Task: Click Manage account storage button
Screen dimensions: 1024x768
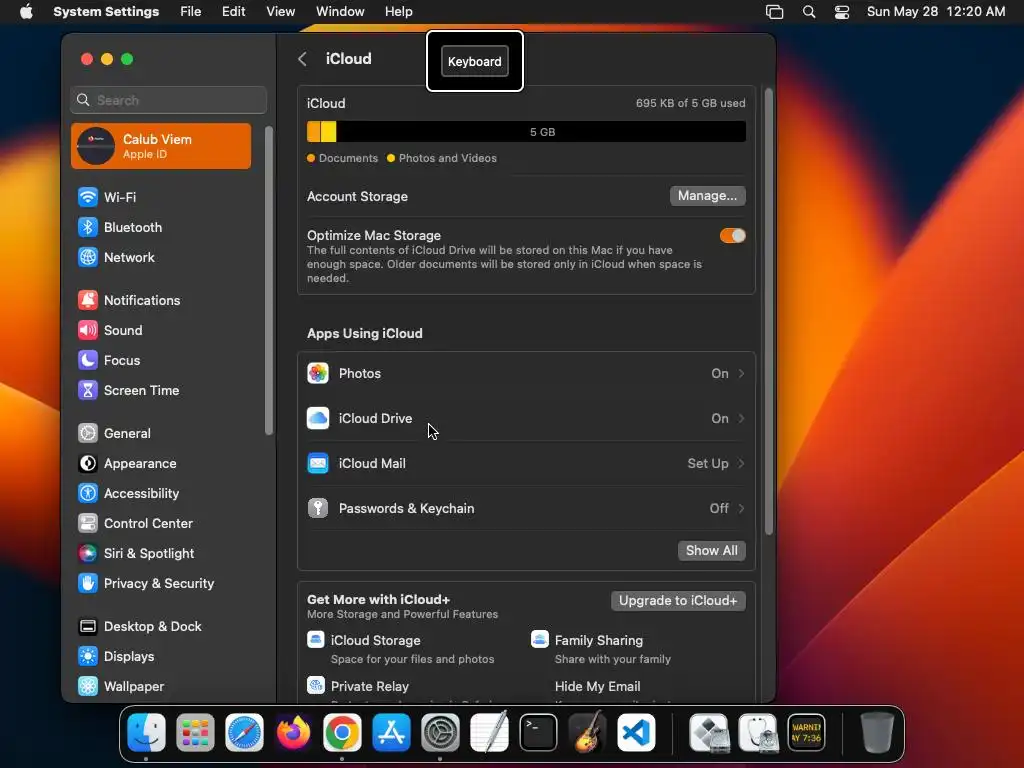Action: [707, 196]
